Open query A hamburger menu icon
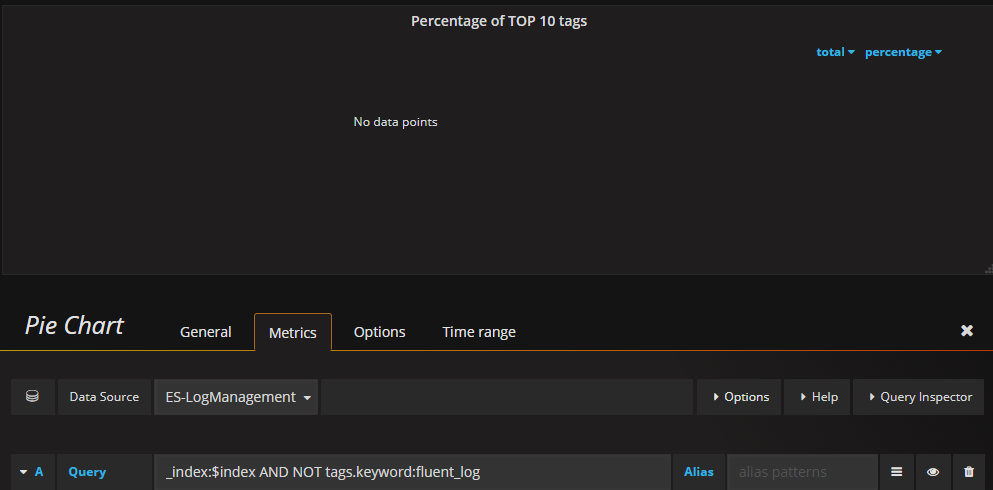 point(896,472)
